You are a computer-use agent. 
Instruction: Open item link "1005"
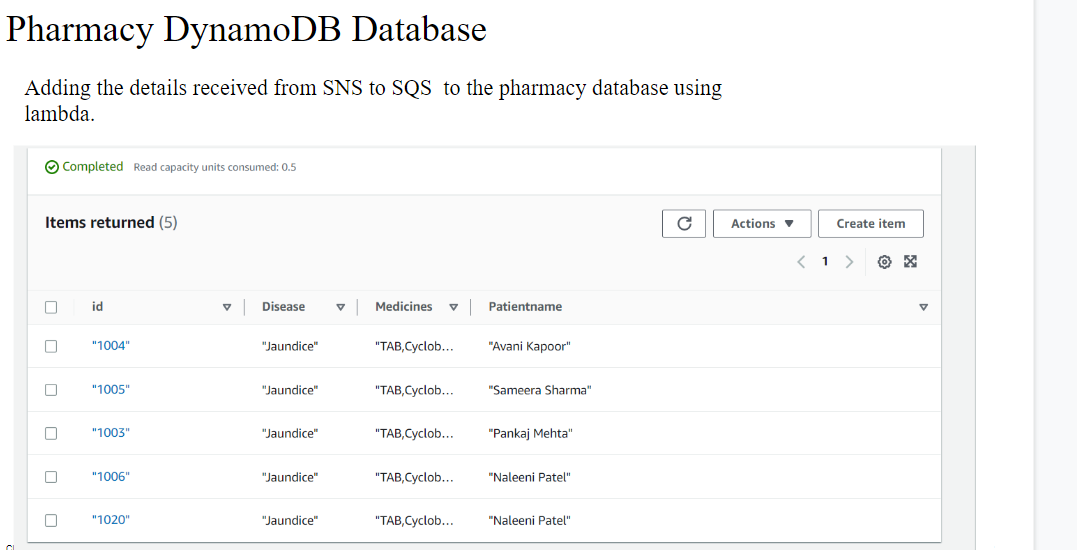(111, 389)
